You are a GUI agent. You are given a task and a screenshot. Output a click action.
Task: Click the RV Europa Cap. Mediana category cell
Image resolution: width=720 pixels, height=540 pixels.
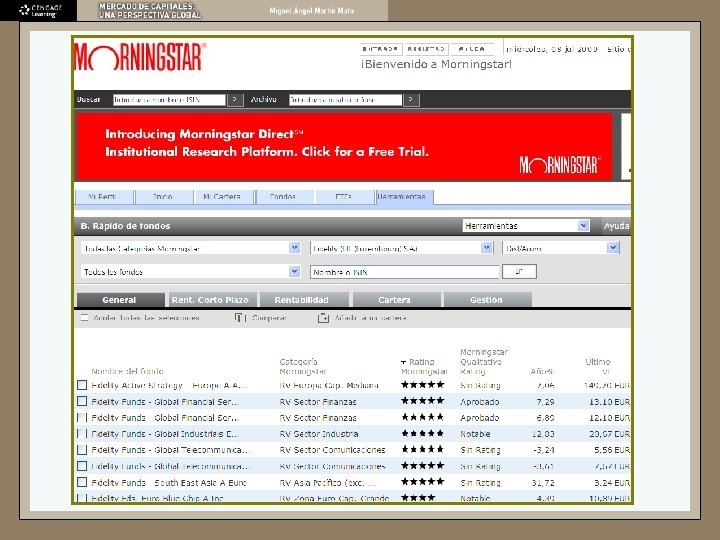tap(329, 385)
